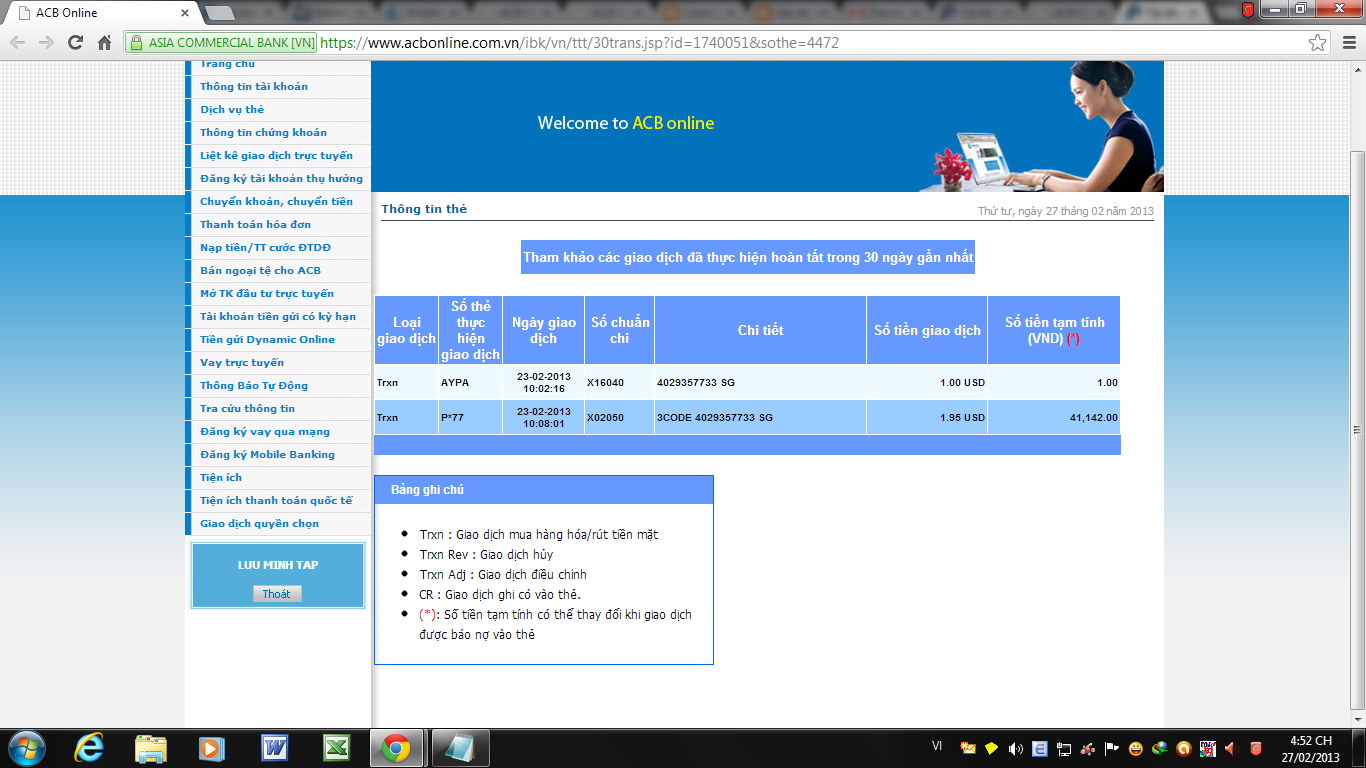Click the 1.95 USD transaction amount
The height and width of the screenshot is (768, 1366).
click(962, 418)
